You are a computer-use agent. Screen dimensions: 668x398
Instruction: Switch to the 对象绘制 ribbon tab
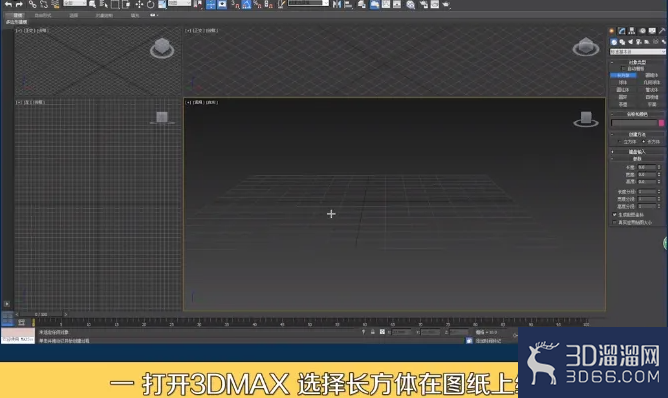coord(104,15)
